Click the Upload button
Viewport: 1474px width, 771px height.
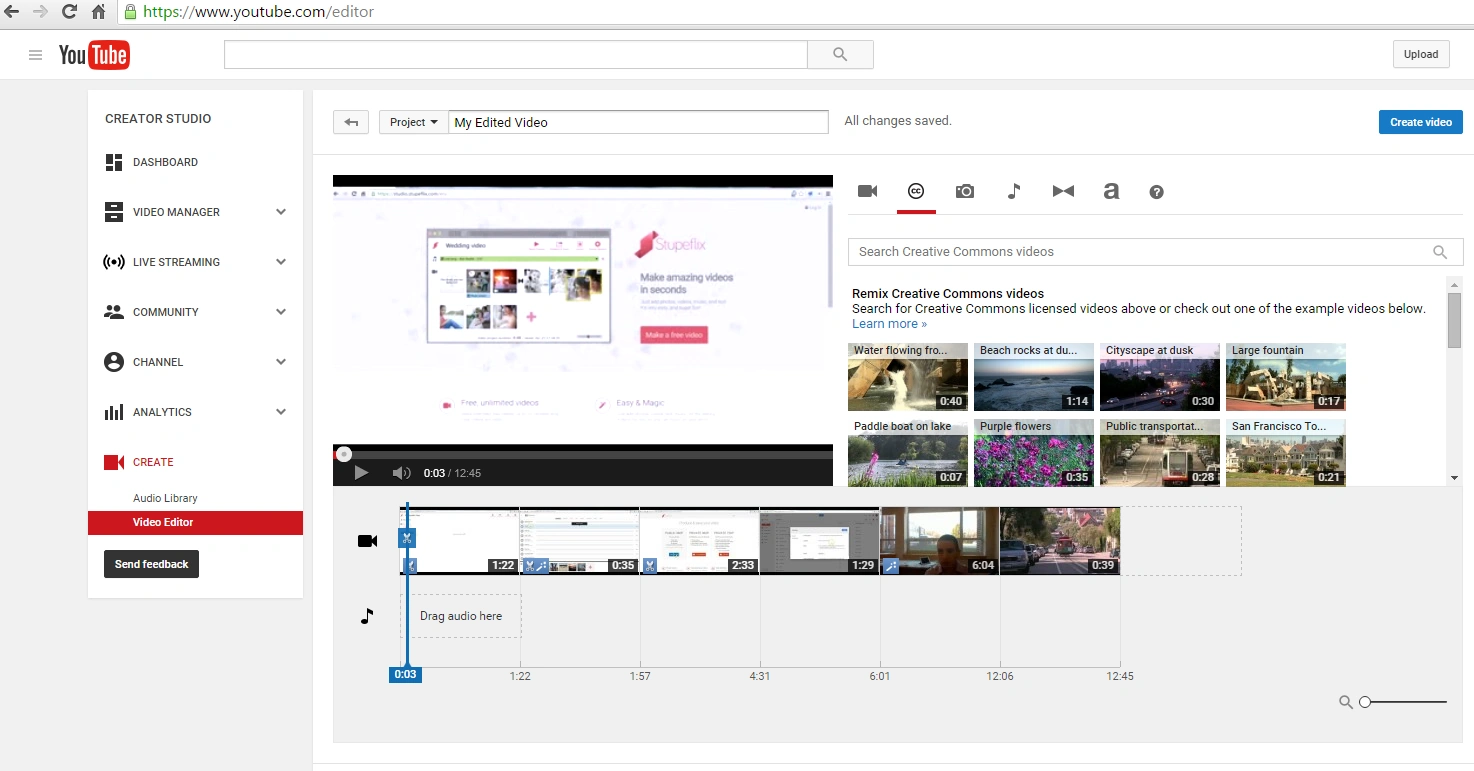click(1421, 54)
